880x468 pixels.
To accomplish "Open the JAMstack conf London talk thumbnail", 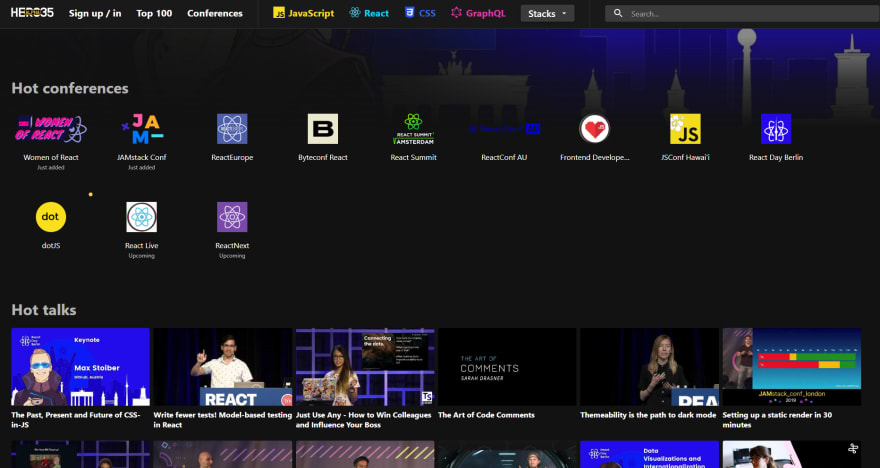I will (x=792, y=367).
